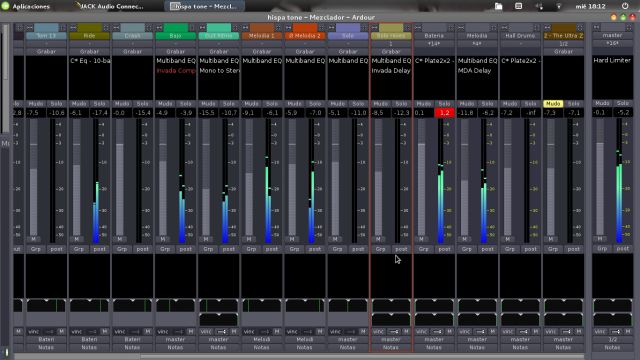The width and height of the screenshot is (640, 360).
Task: Open the master output selector of the Bajo strip
Action: coord(176,339)
